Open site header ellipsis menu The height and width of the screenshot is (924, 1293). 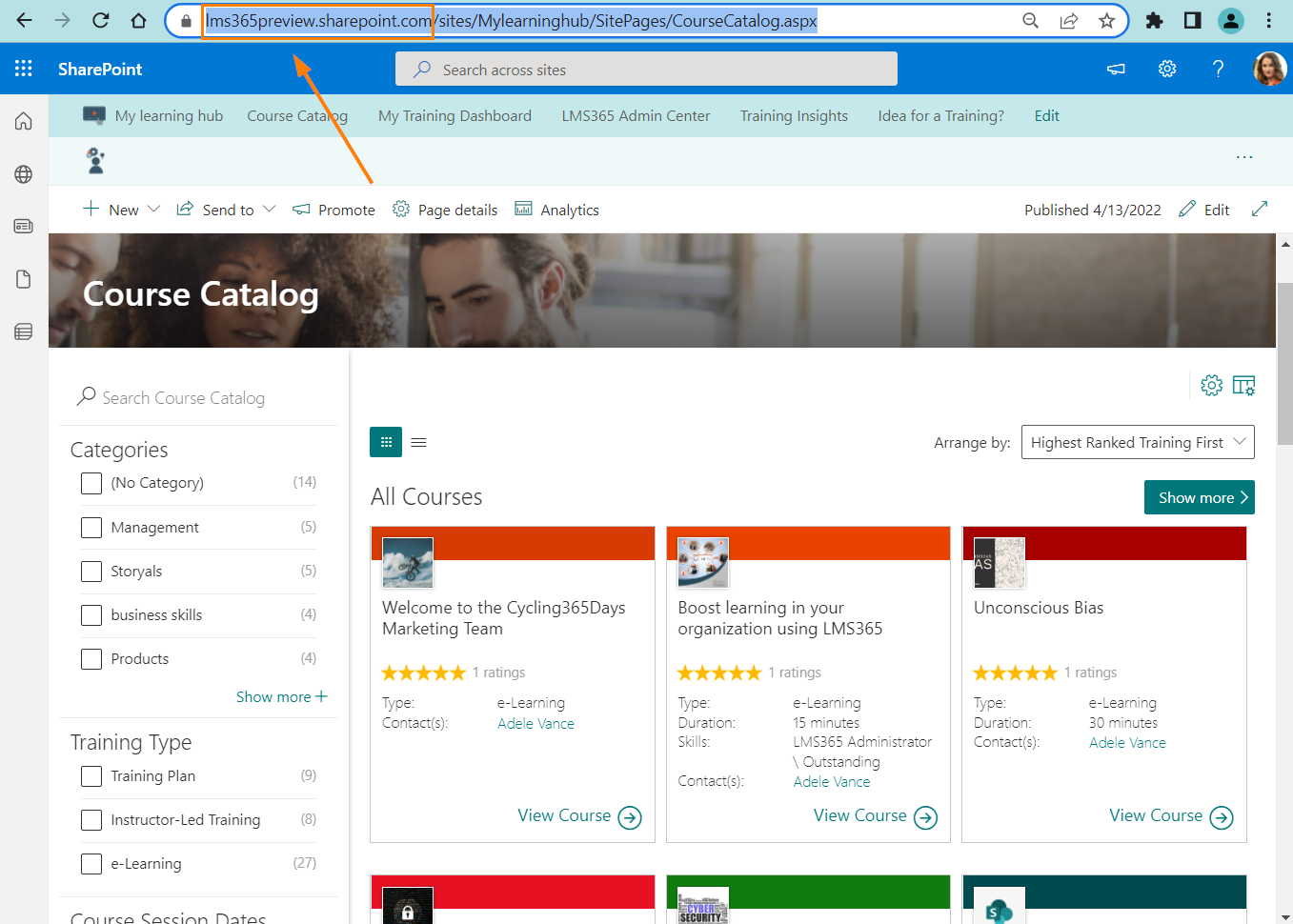[1244, 157]
